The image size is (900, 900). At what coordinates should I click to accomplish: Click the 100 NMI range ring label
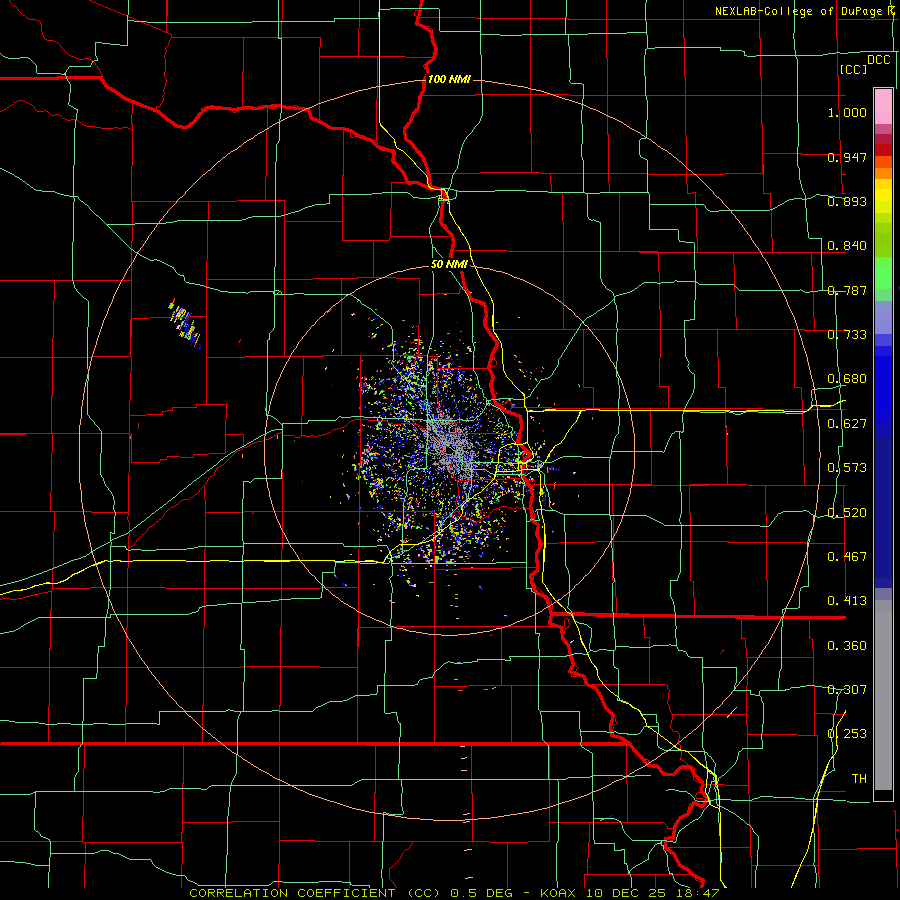449,79
